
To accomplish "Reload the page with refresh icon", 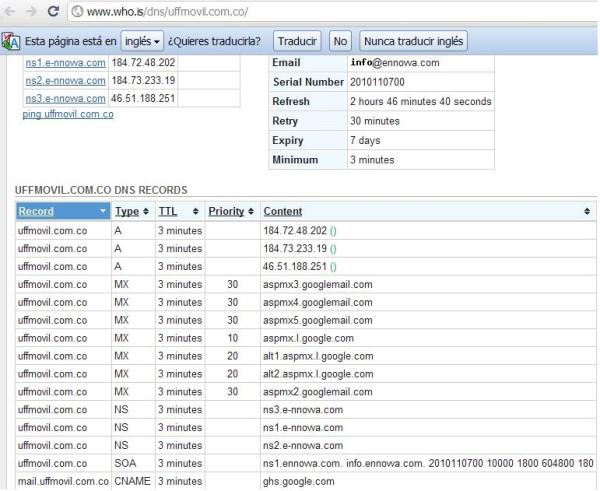I will (53, 11).
